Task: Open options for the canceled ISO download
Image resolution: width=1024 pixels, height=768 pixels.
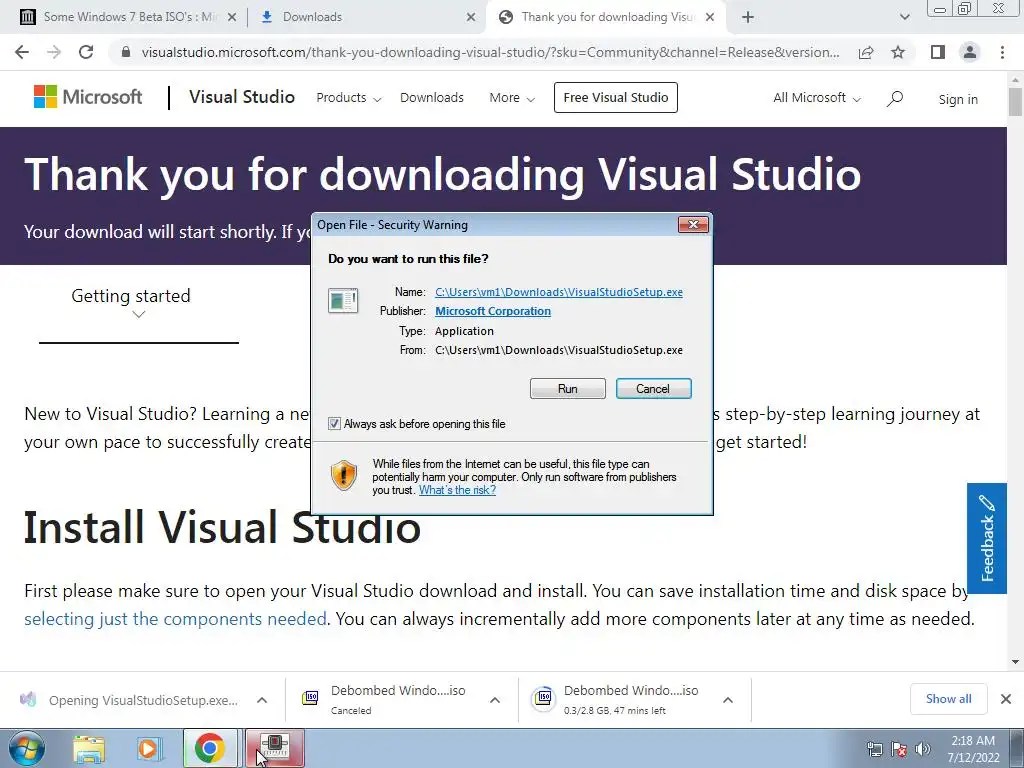Action: (495, 700)
